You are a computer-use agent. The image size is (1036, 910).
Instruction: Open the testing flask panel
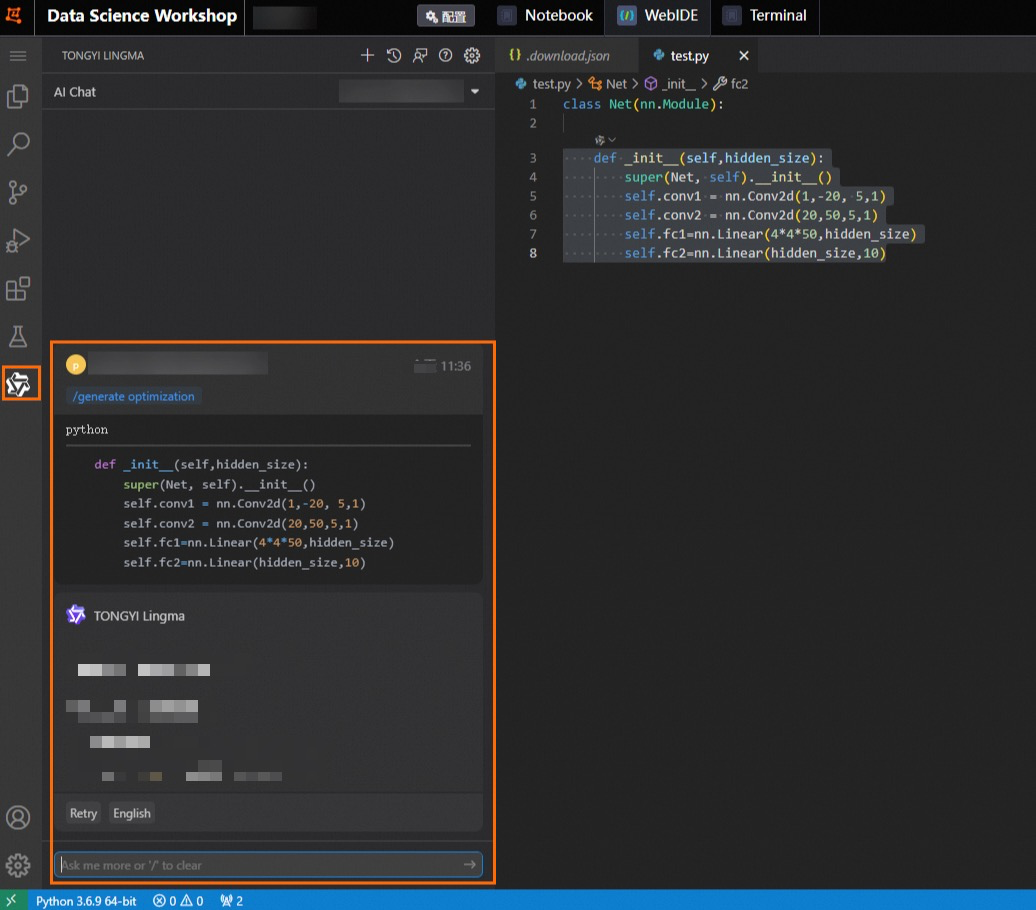20,336
